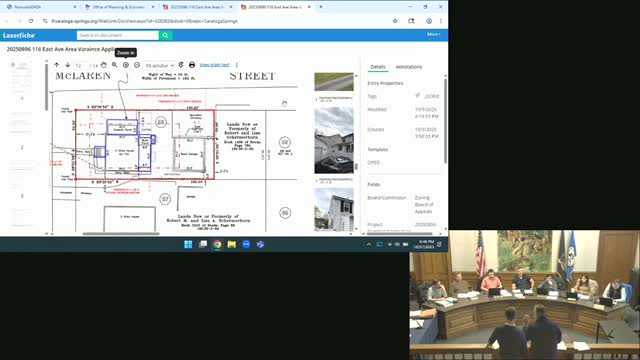
Task: Click the document horizontal scrollbar
Action: coord(121,234)
